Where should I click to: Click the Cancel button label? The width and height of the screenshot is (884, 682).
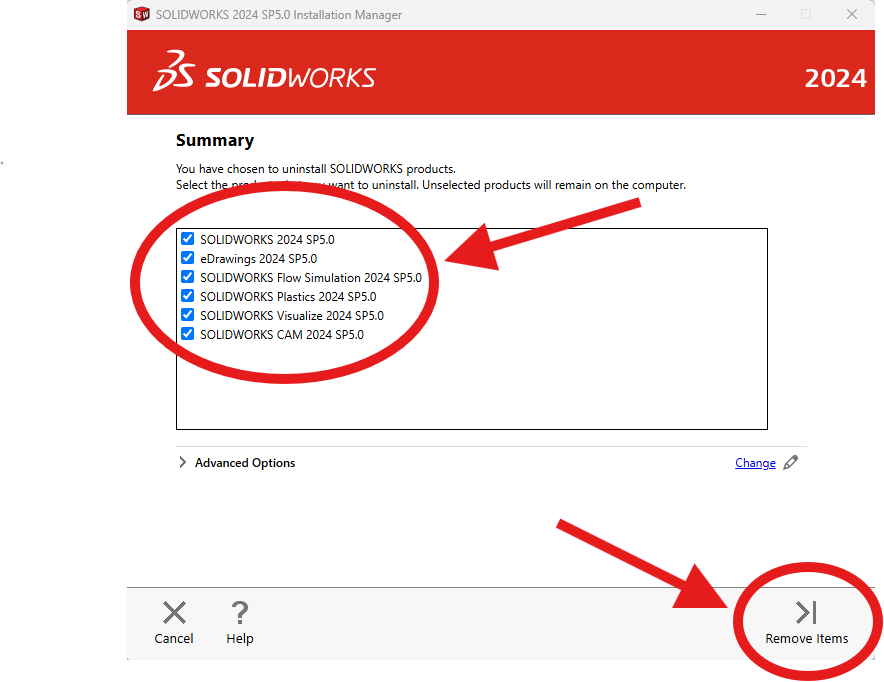174,639
